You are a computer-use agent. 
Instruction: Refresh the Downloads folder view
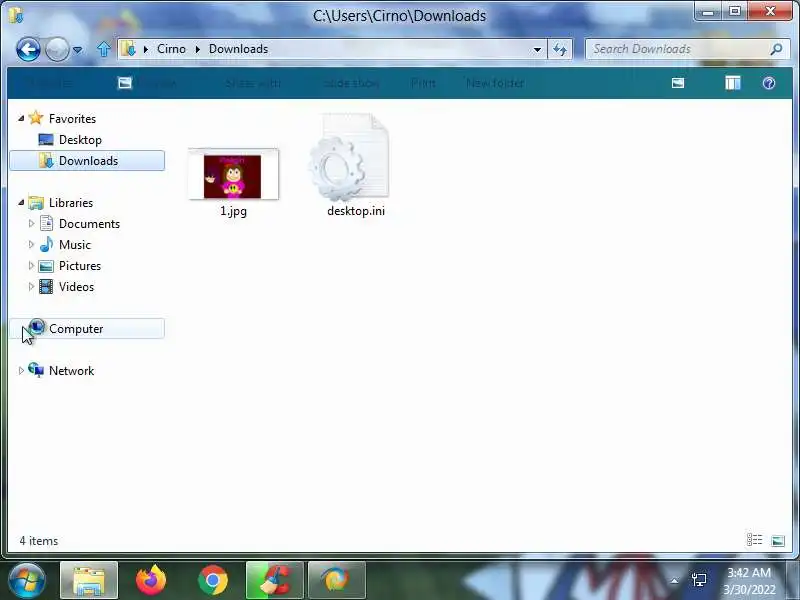(x=560, y=49)
